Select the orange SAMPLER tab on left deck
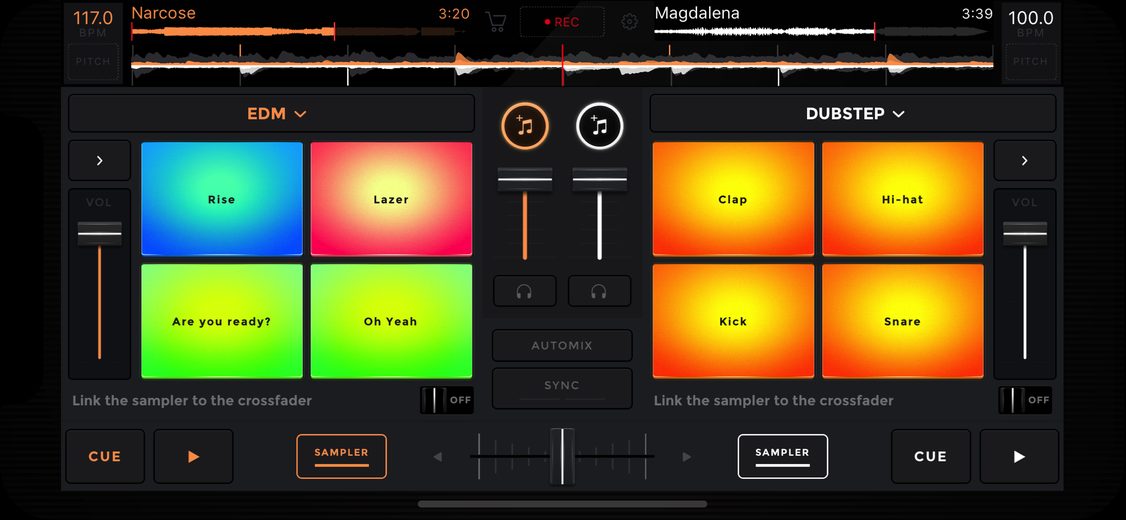This screenshot has width=1126, height=520. (342, 456)
